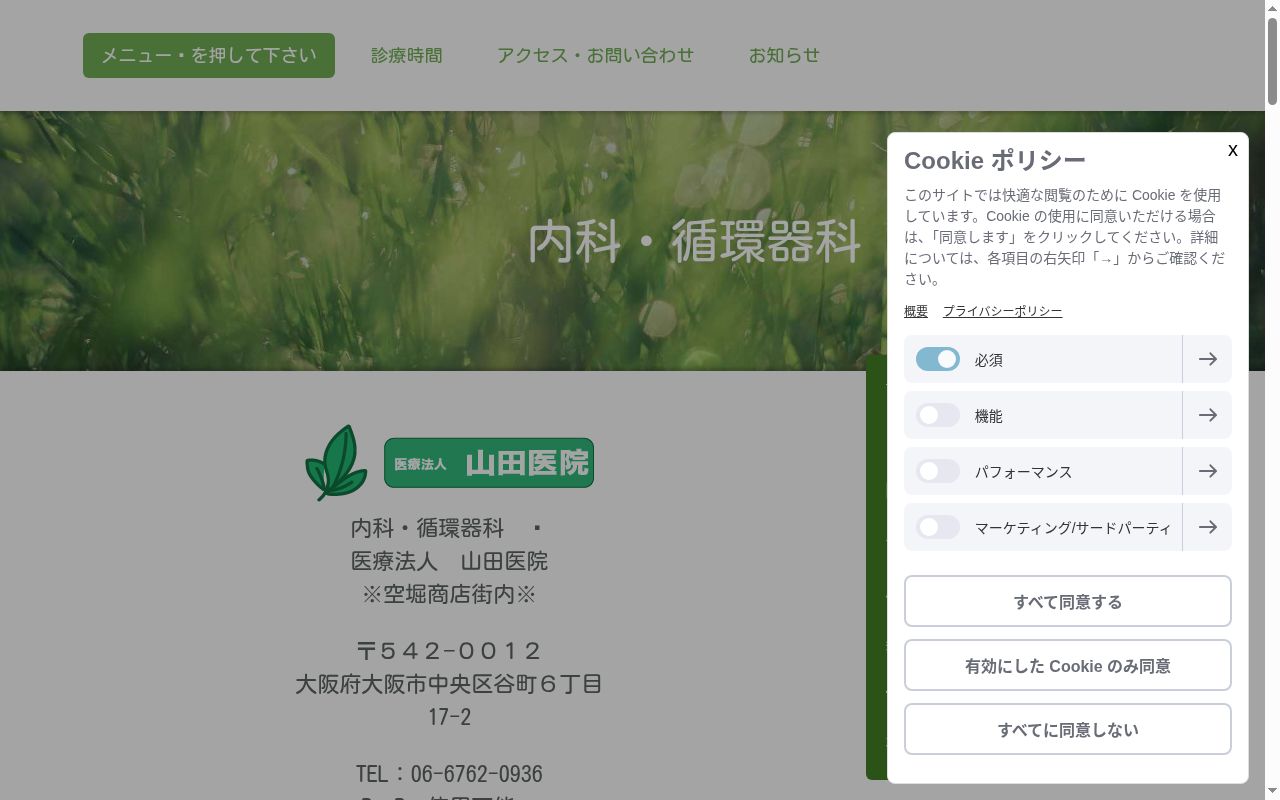Expand details arrow for マーケティング/サードパーティ
Image resolution: width=1280 pixels, height=800 pixels.
1207,527
